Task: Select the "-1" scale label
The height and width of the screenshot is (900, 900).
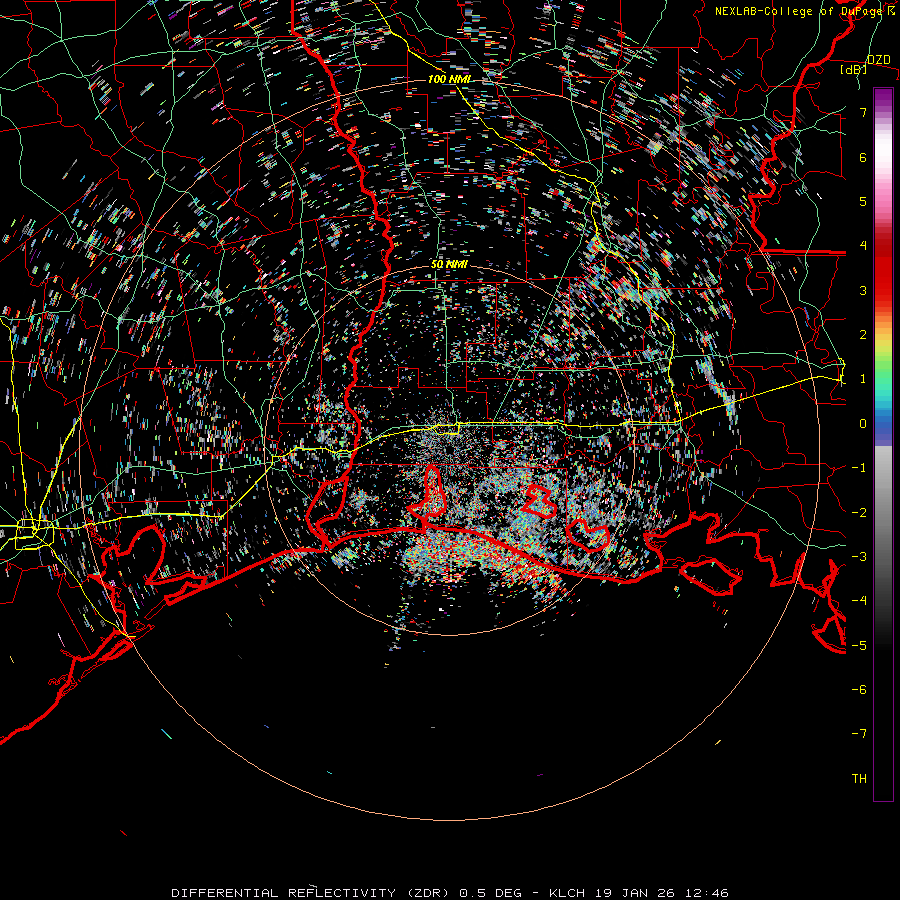Action: click(x=859, y=468)
